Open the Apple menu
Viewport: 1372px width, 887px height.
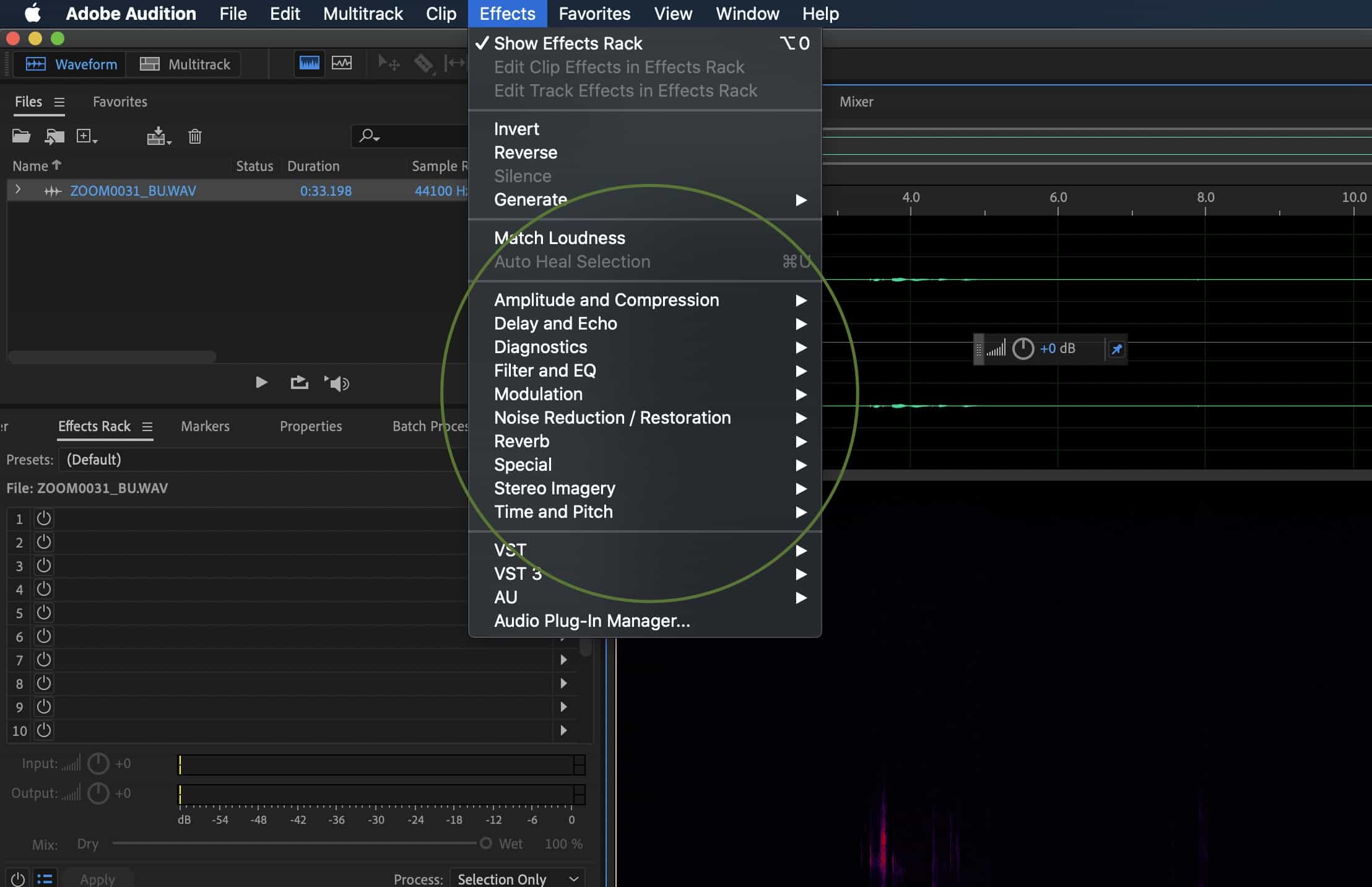click(x=32, y=13)
